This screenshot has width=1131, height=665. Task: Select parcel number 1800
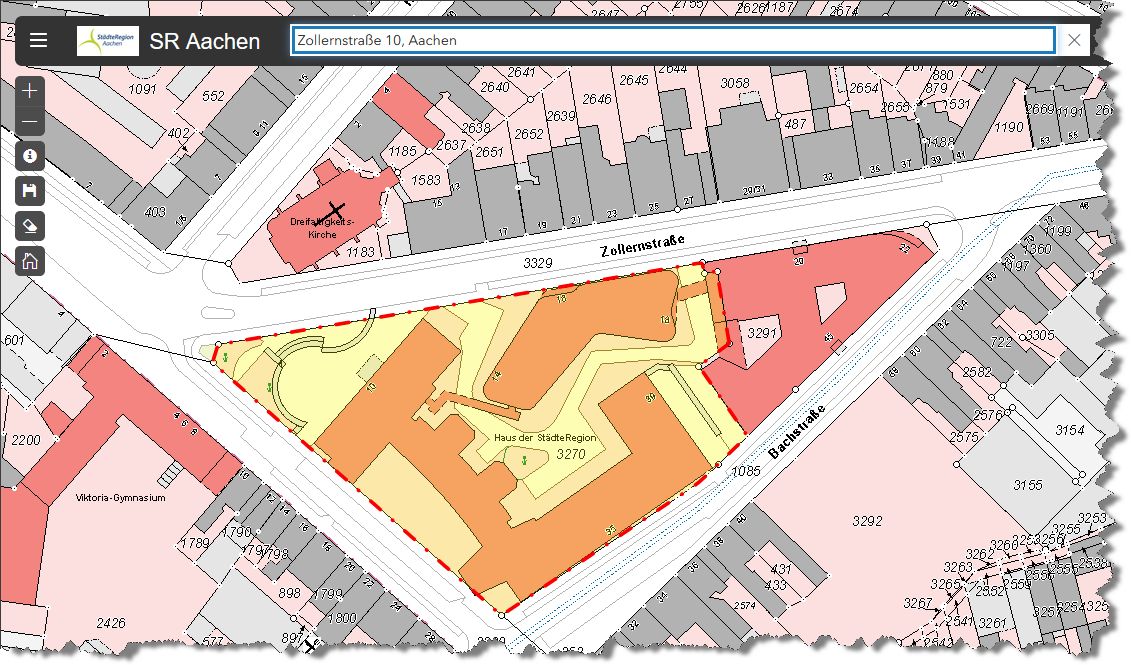click(342, 618)
